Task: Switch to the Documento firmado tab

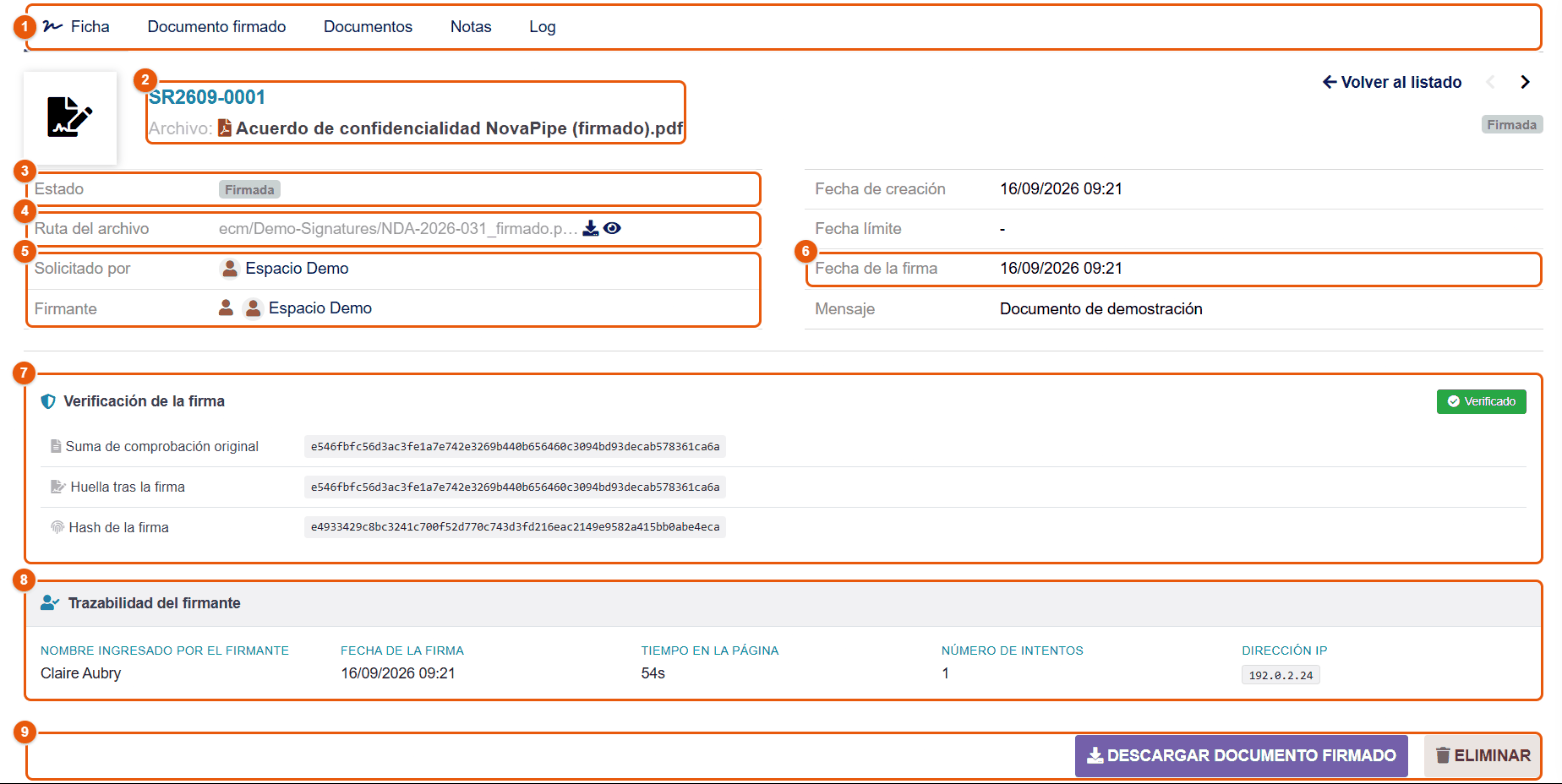Action: pos(217,27)
